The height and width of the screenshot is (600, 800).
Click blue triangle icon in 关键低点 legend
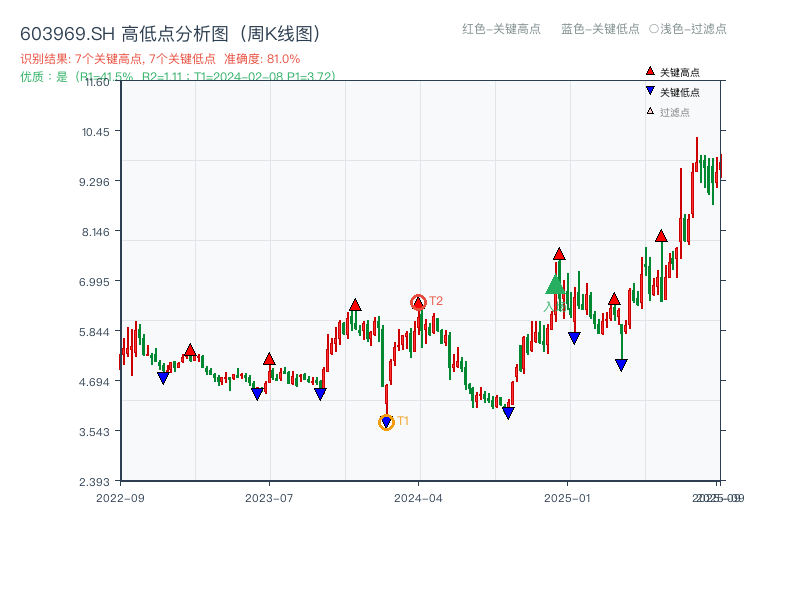[x=650, y=91]
